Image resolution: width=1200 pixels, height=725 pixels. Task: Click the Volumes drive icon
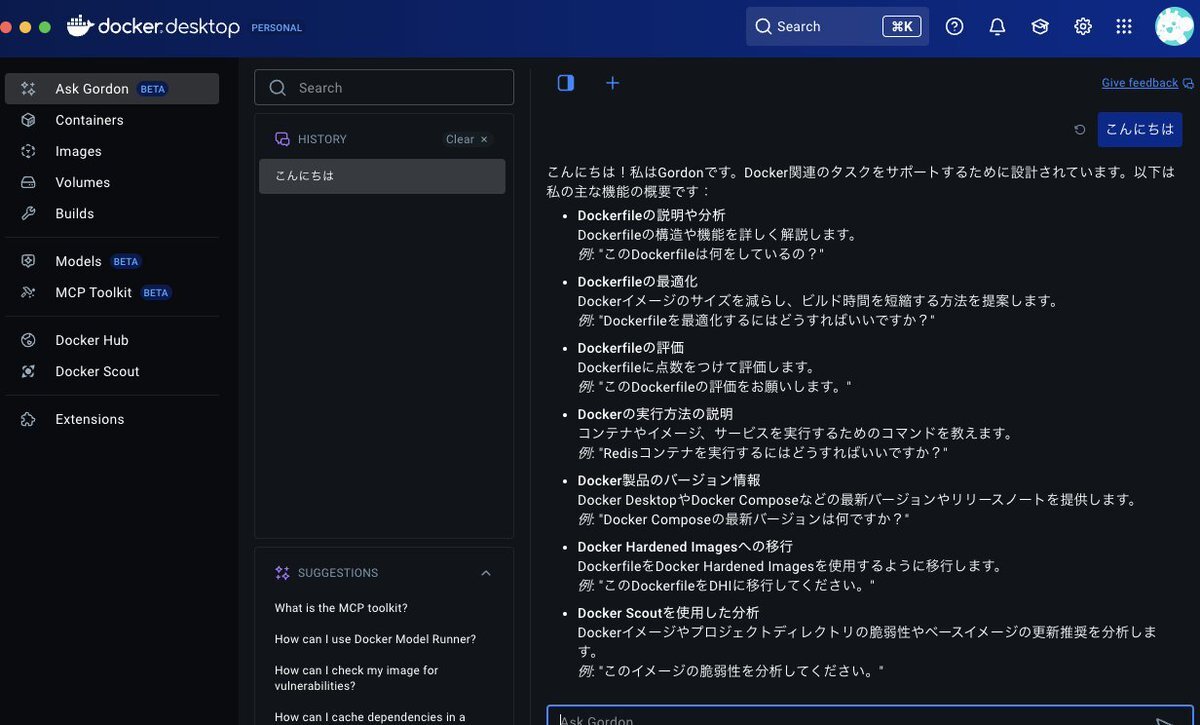click(x=29, y=182)
